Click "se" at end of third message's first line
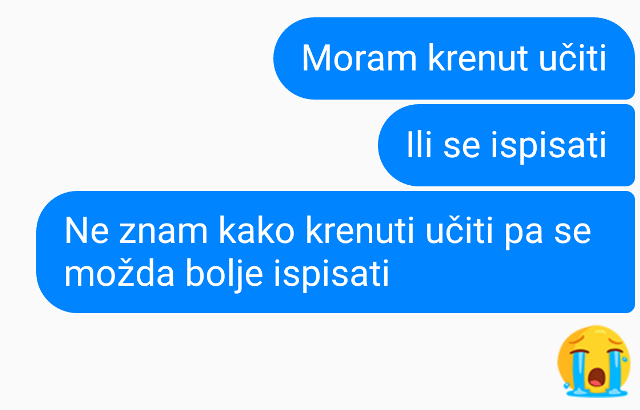The height and width of the screenshot is (410, 640). point(573,233)
